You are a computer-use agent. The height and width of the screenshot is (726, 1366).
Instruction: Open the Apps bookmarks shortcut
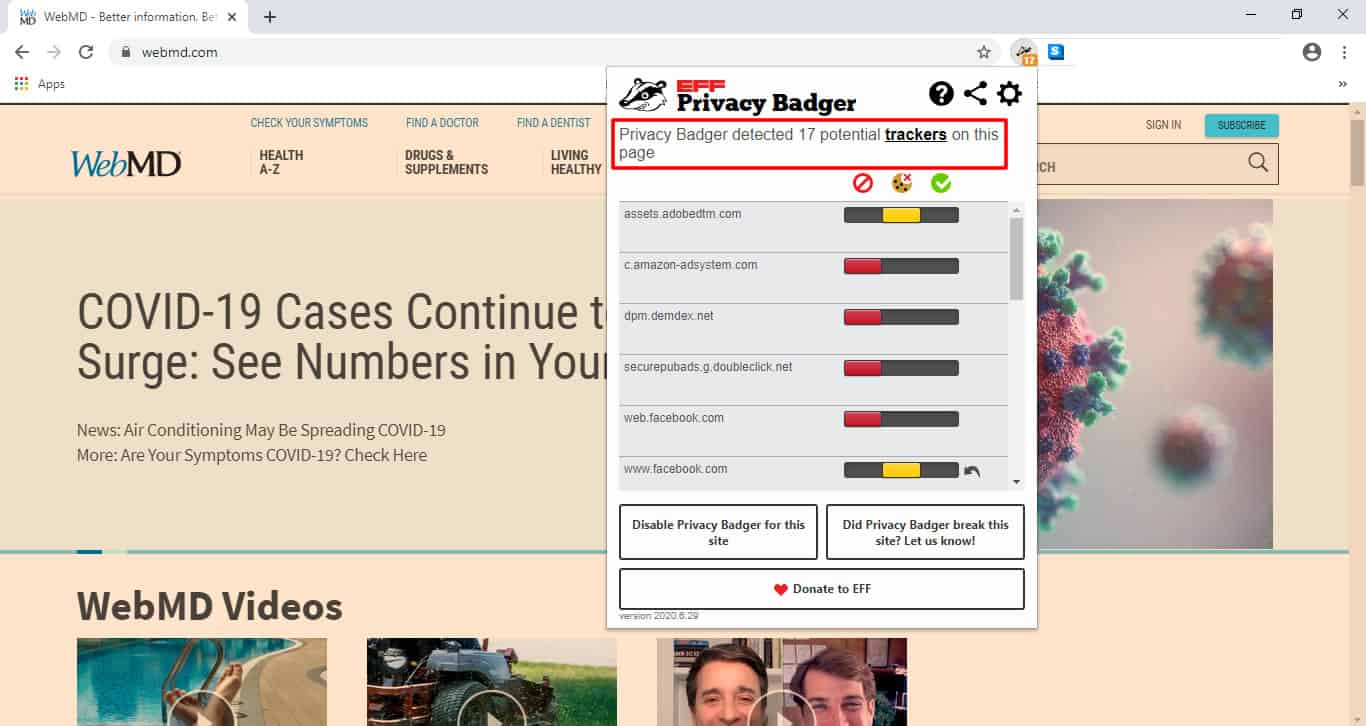click(40, 84)
